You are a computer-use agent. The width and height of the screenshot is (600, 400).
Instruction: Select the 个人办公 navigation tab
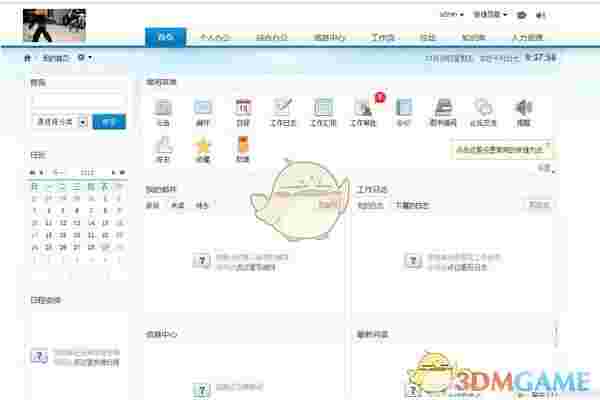click(214, 37)
